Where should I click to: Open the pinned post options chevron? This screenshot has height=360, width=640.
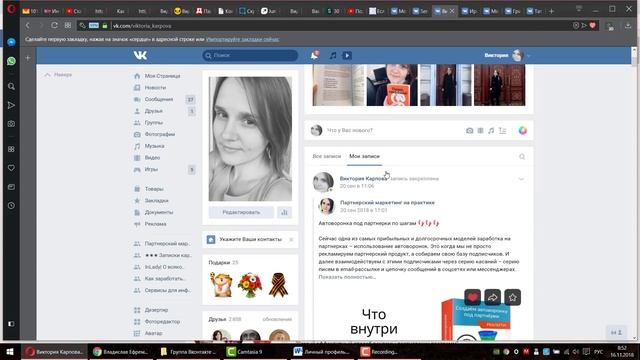pos(521,179)
